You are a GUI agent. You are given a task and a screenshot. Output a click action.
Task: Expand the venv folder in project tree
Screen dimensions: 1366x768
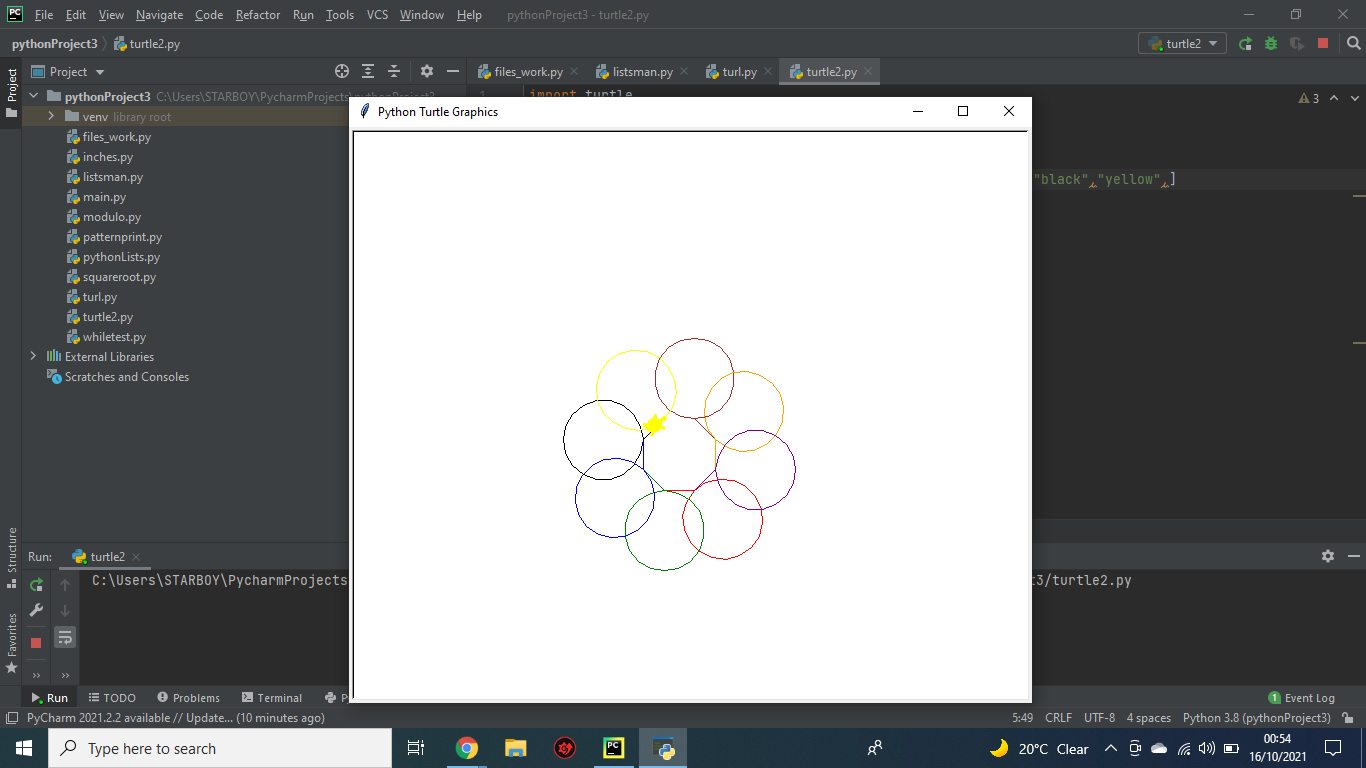click(x=51, y=117)
